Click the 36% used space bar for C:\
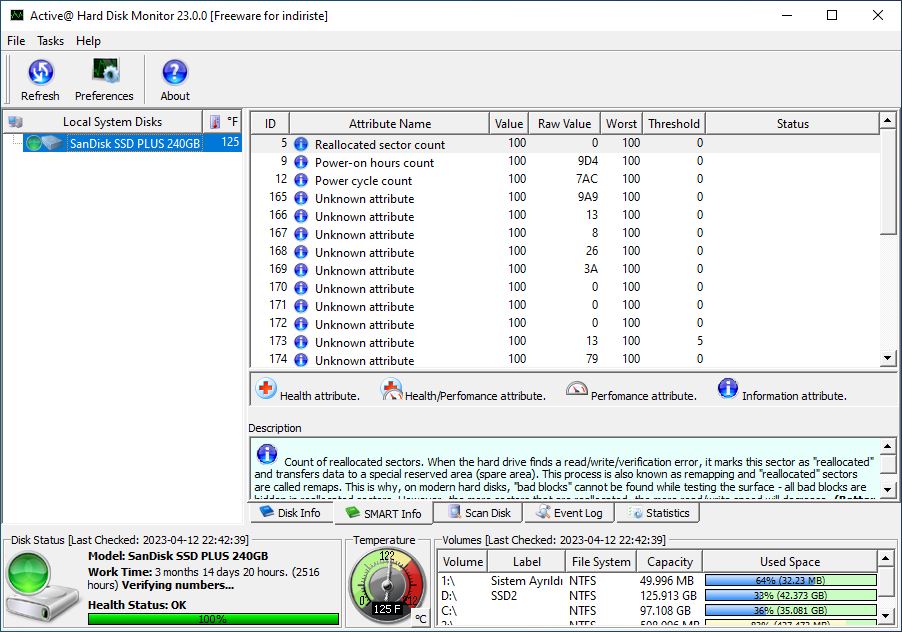The height and width of the screenshot is (632, 902). pyautogui.click(x=790, y=610)
